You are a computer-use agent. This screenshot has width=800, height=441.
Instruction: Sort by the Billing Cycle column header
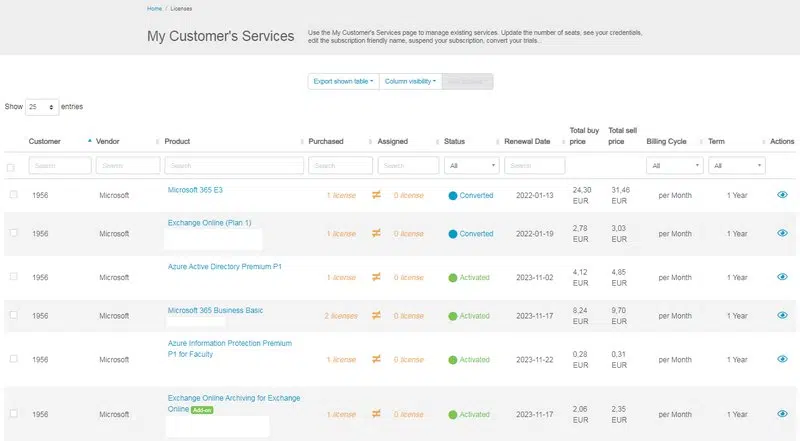point(666,141)
